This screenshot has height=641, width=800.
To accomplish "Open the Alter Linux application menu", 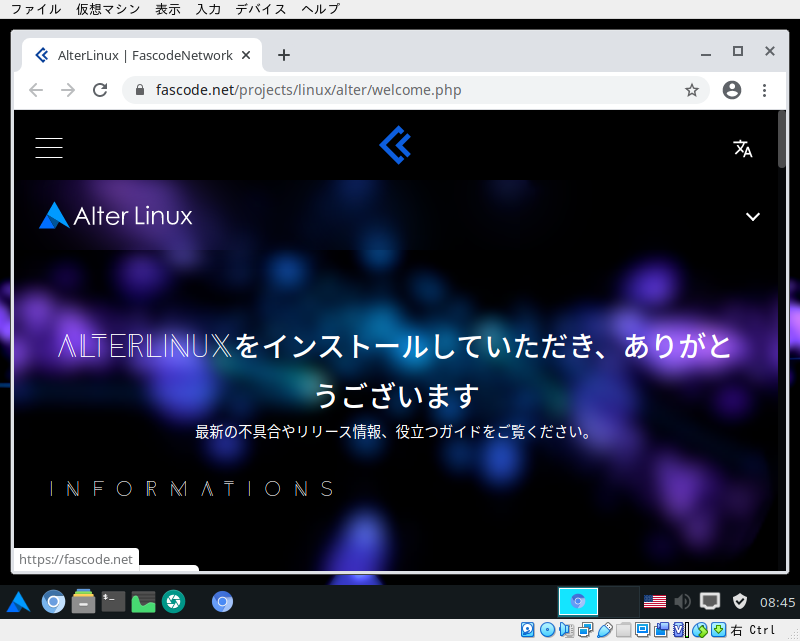I will pyautogui.click(x=18, y=601).
